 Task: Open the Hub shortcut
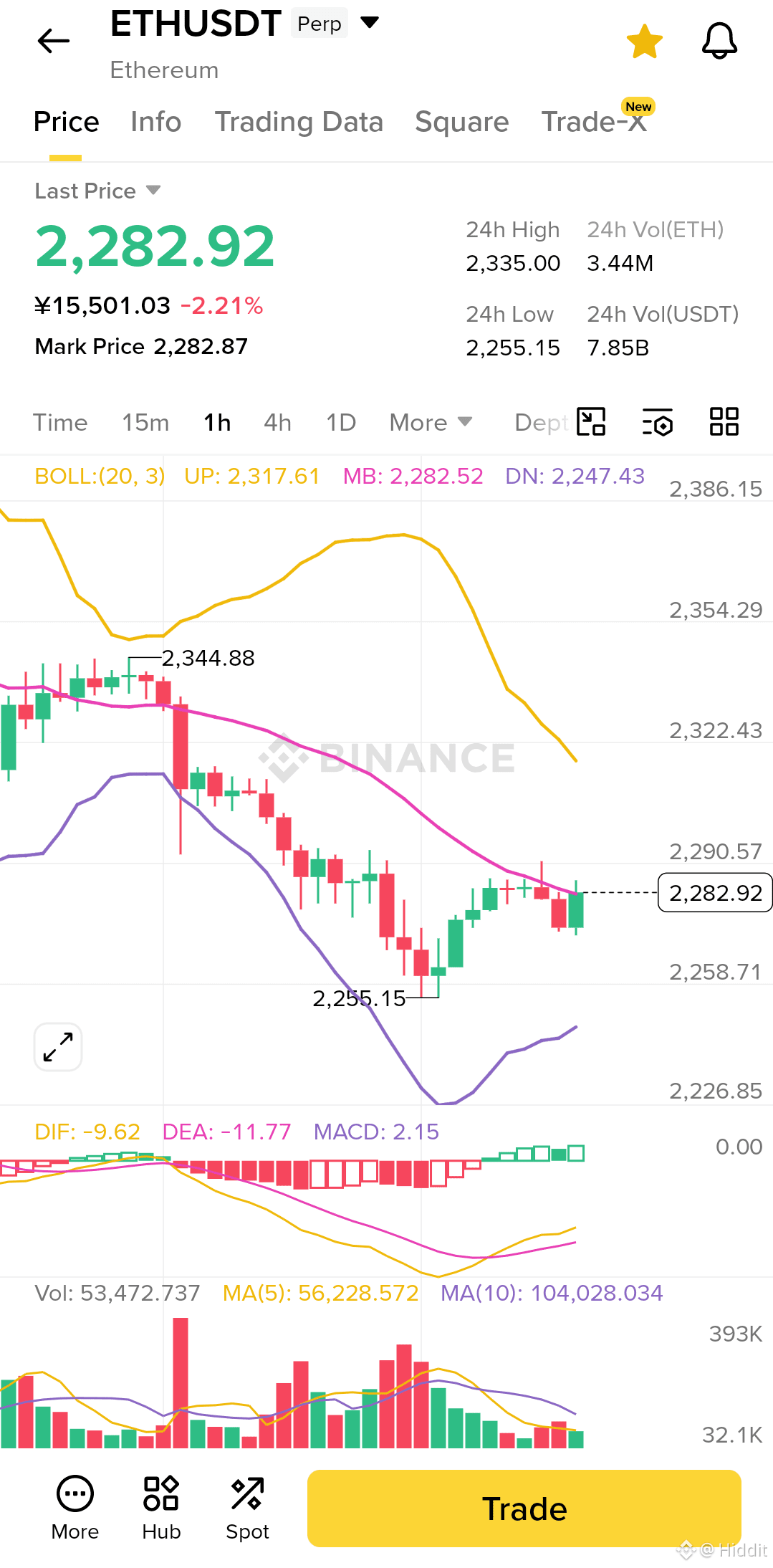tap(161, 1509)
